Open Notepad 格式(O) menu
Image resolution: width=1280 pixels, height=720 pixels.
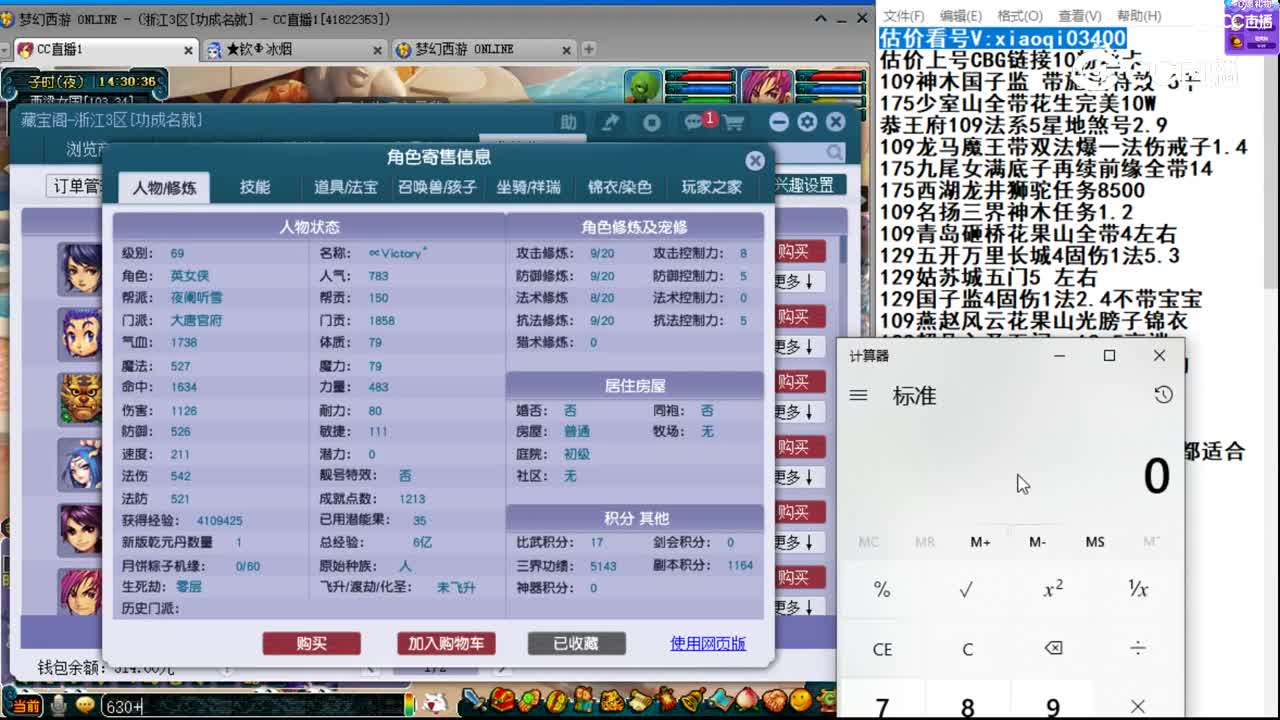tap(1020, 16)
